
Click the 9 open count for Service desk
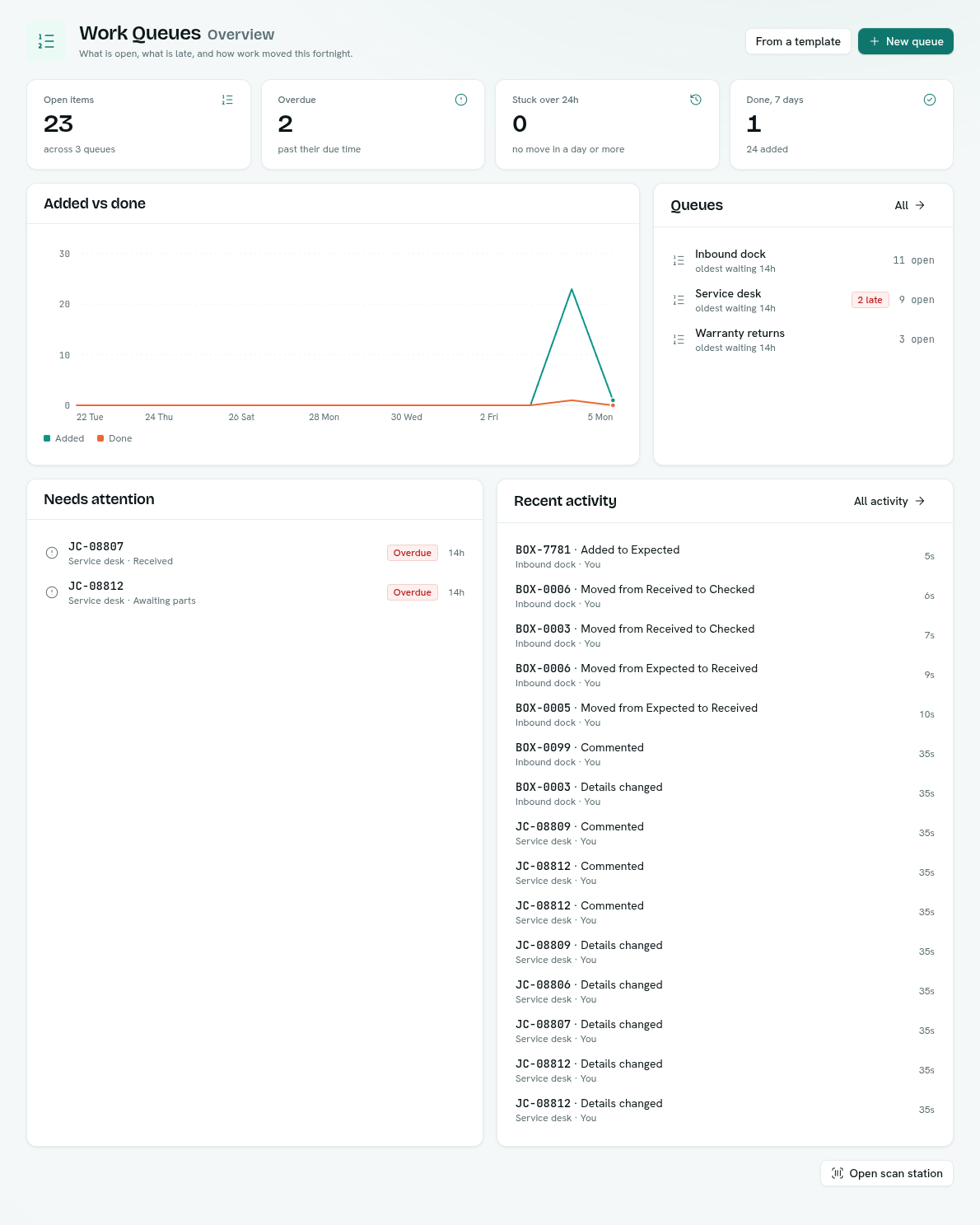pyautogui.click(x=917, y=300)
